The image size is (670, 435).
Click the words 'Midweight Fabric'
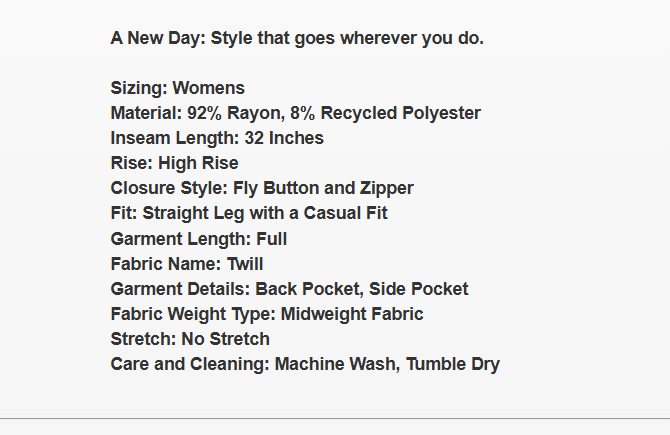coord(352,314)
